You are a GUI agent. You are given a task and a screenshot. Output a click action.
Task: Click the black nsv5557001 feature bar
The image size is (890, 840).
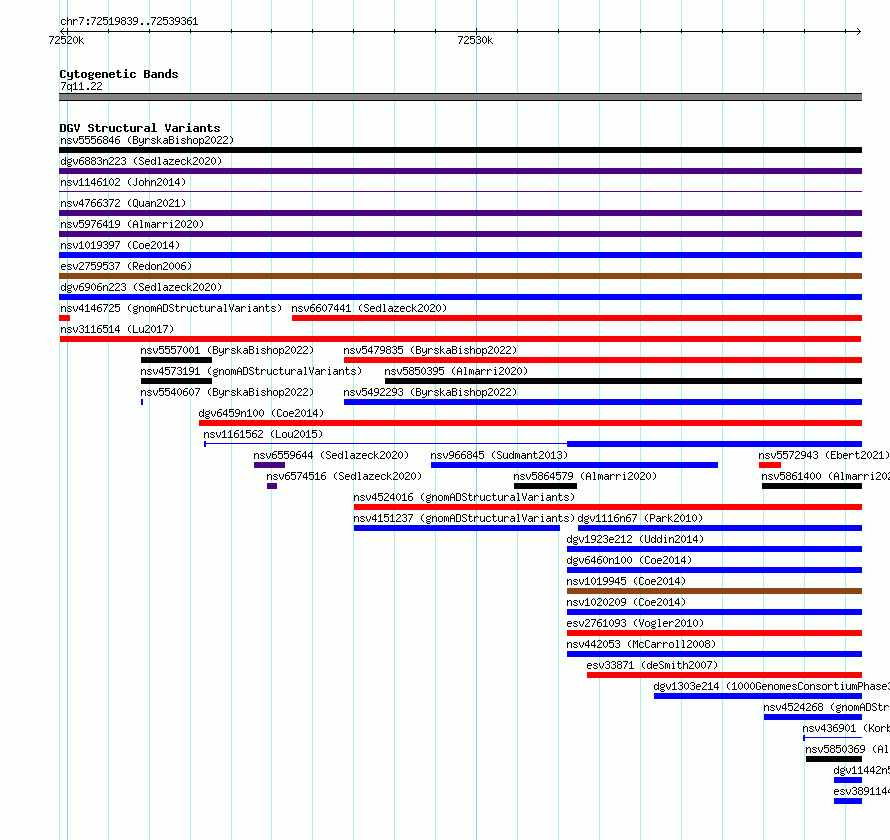[176, 360]
